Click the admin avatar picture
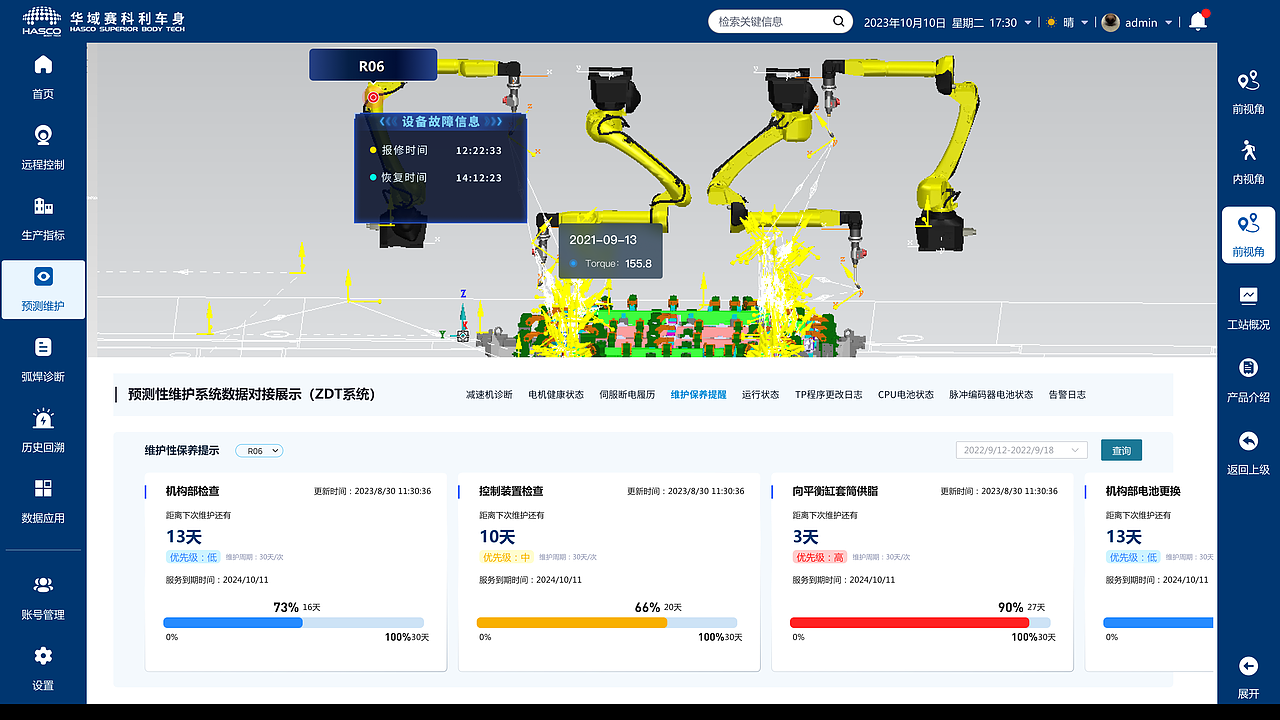 coord(1110,22)
